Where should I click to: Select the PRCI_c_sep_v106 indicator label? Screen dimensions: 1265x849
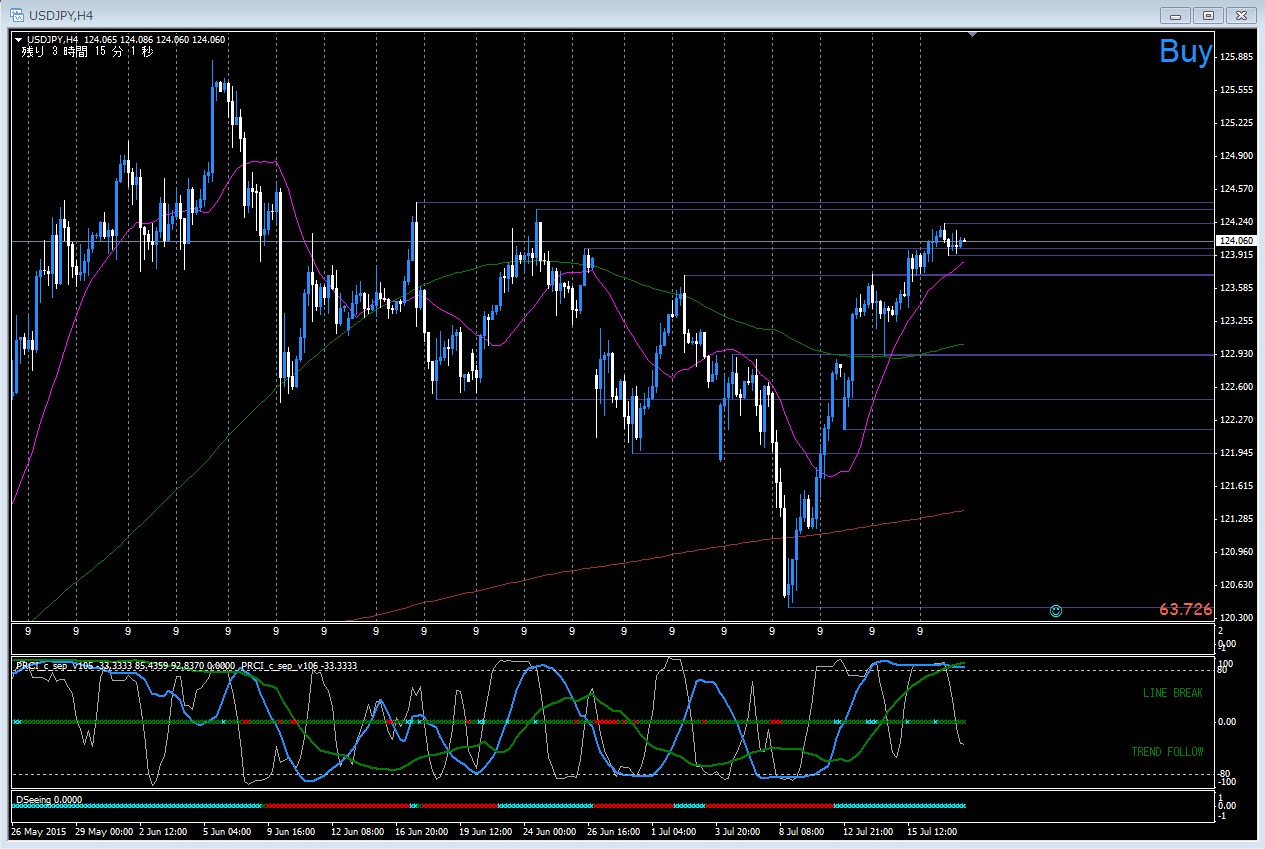[299, 665]
